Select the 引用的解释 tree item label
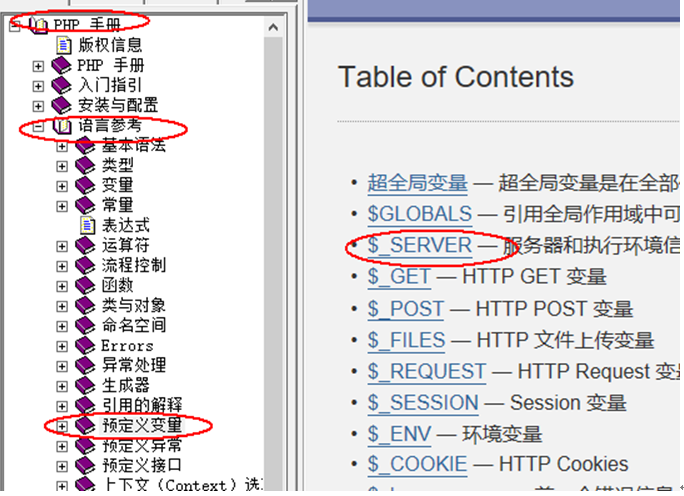 142,406
